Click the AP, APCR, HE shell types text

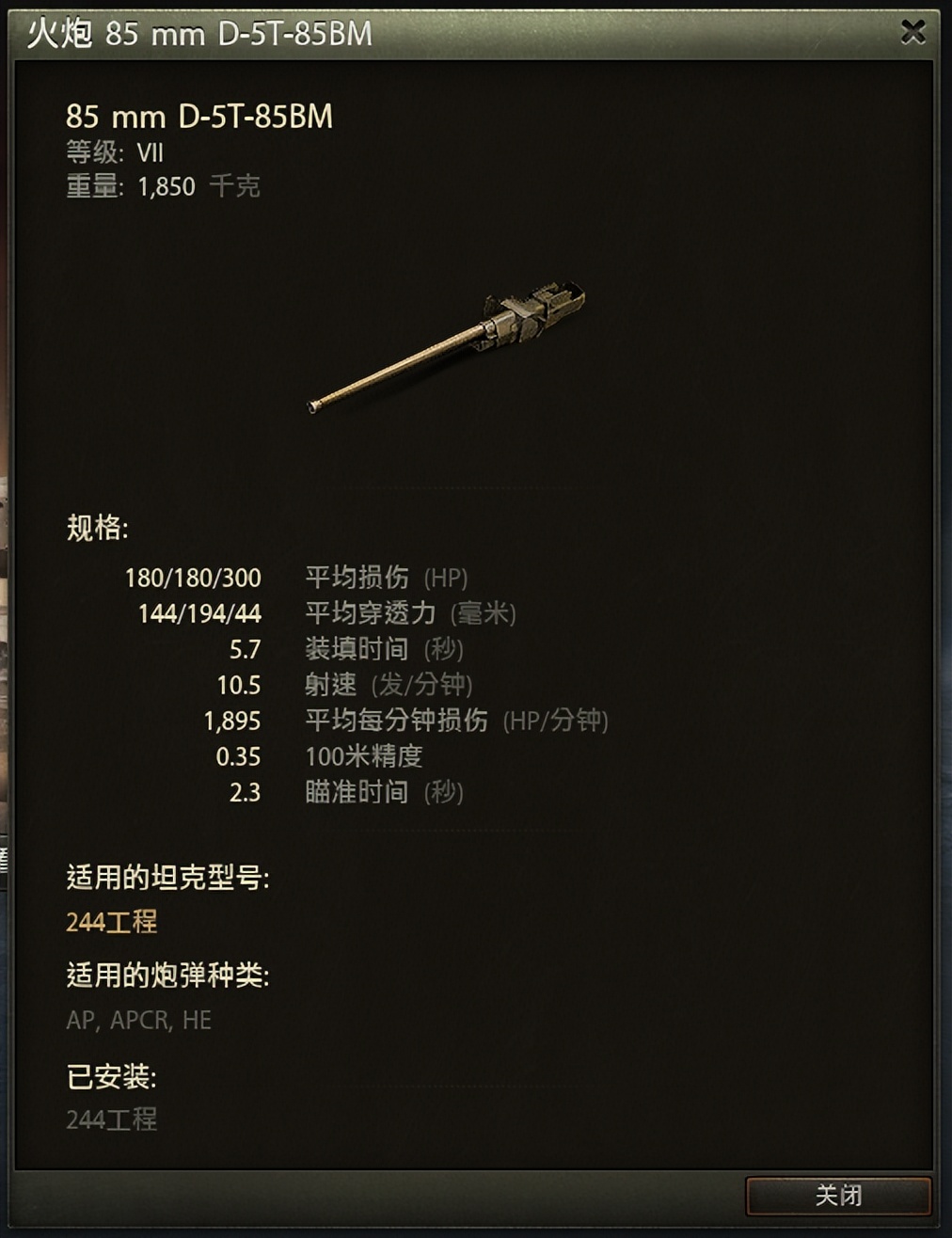coord(139,1020)
